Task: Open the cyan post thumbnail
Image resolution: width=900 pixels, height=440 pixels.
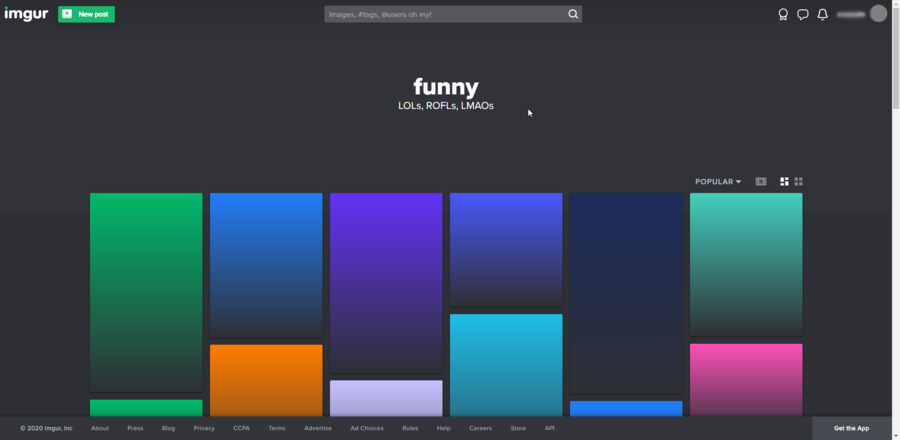Action: coord(506,365)
